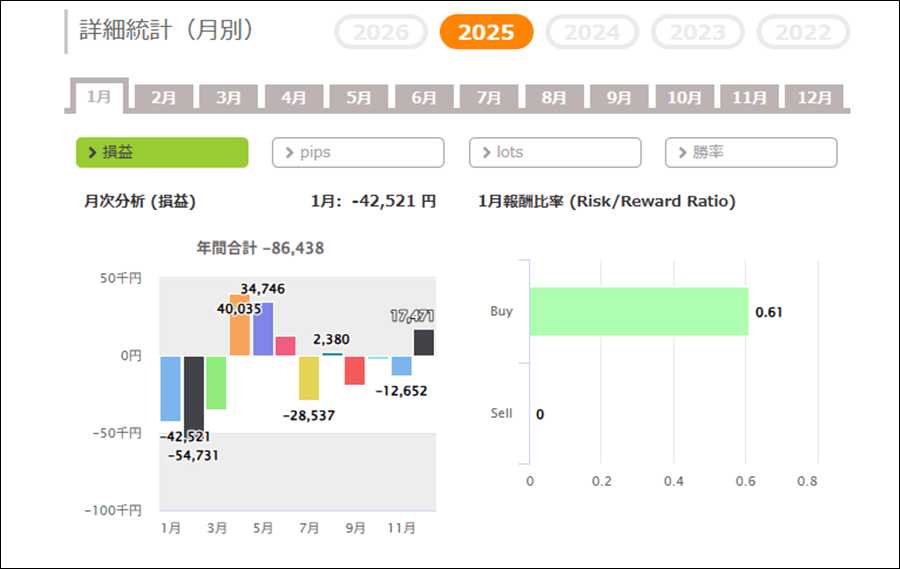Click the green Buy ratio bar

(x=638, y=311)
